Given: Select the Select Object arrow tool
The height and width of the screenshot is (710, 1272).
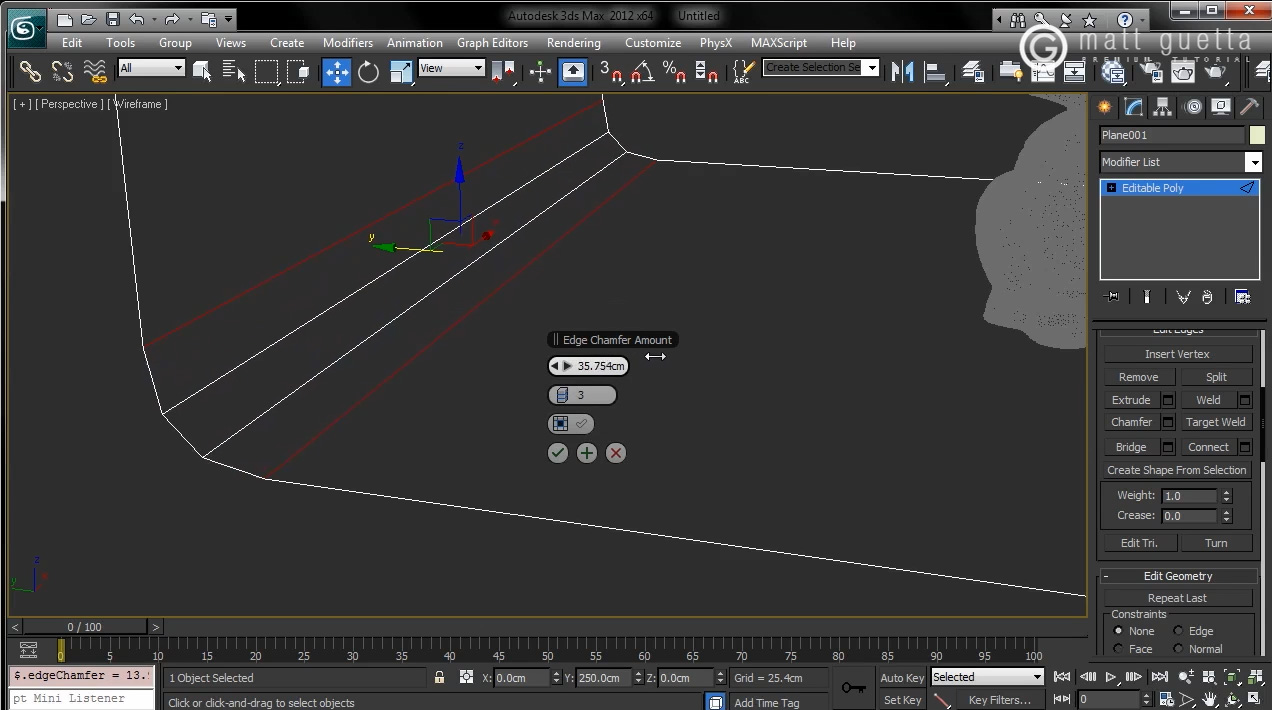Looking at the screenshot, I should pyautogui.click(x=203, y=71).
